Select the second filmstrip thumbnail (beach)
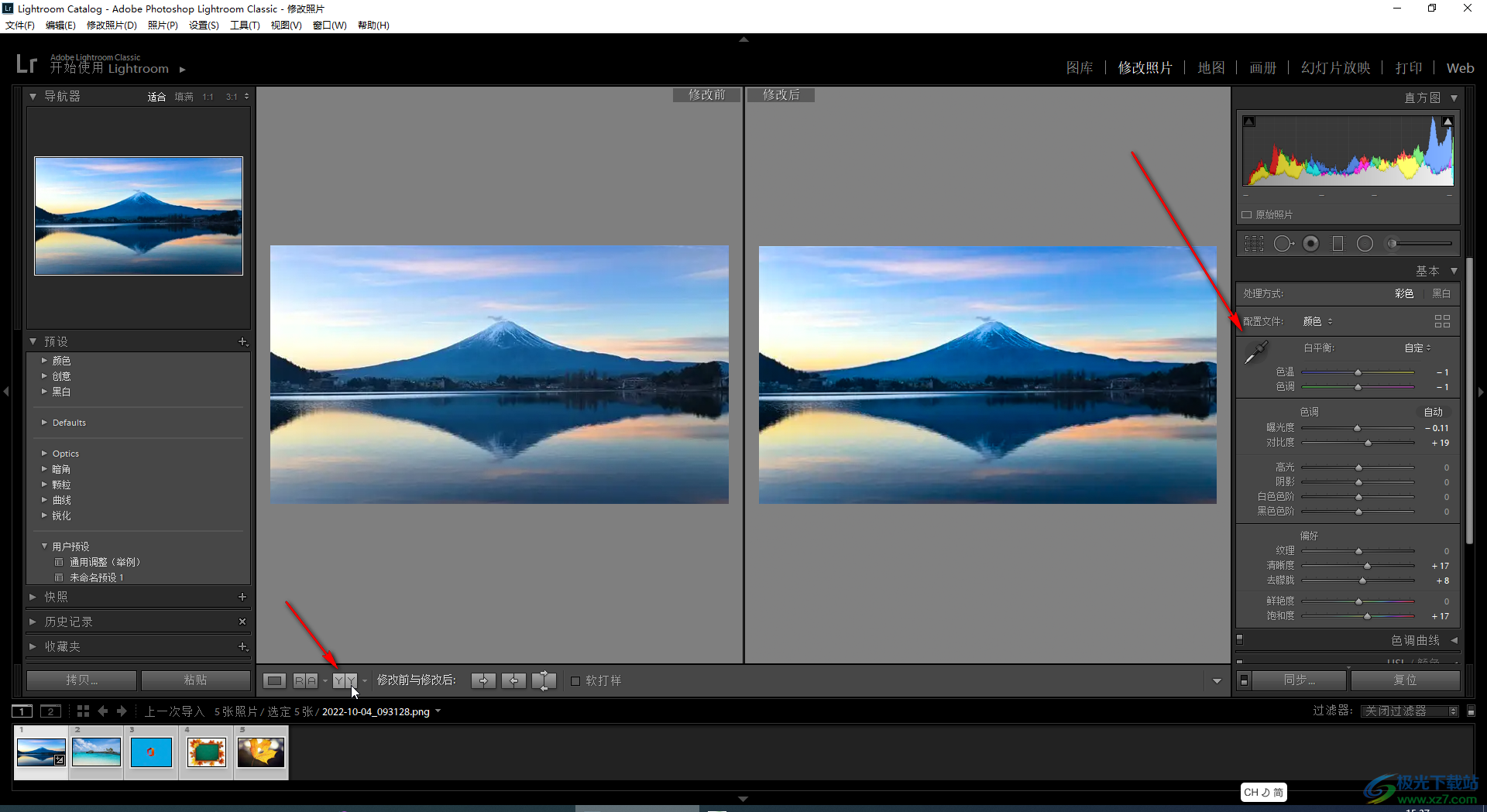This screenshot has width=1487, height=812. [96, 752]
